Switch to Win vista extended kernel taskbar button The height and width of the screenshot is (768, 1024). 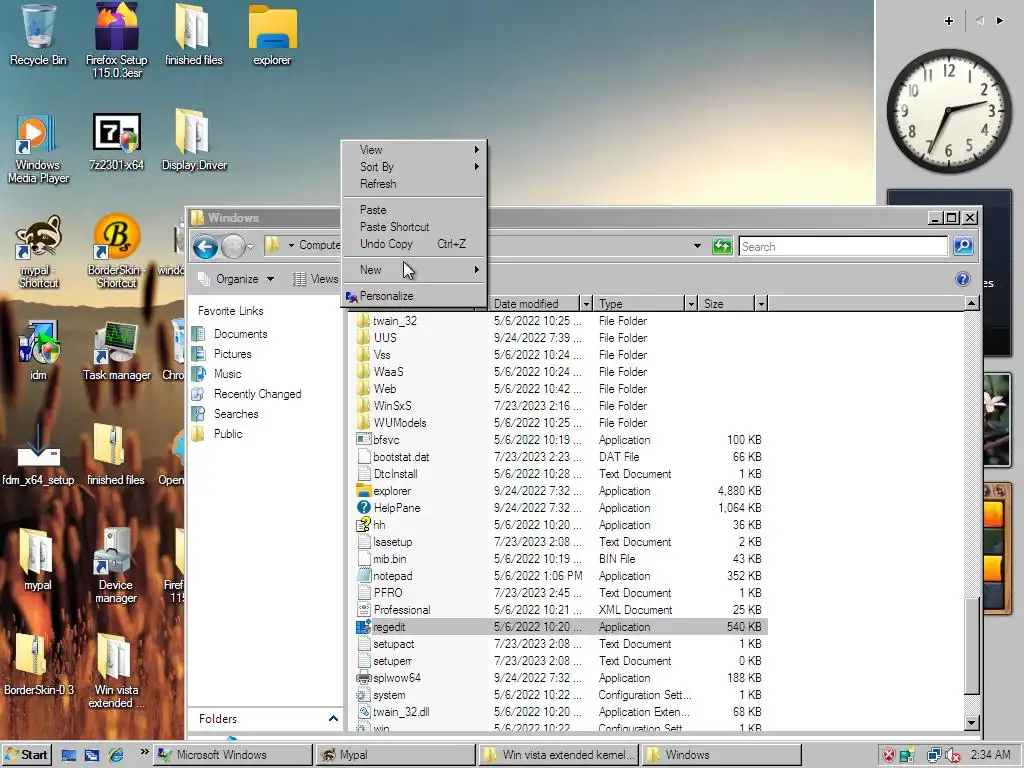pos(558,755)
